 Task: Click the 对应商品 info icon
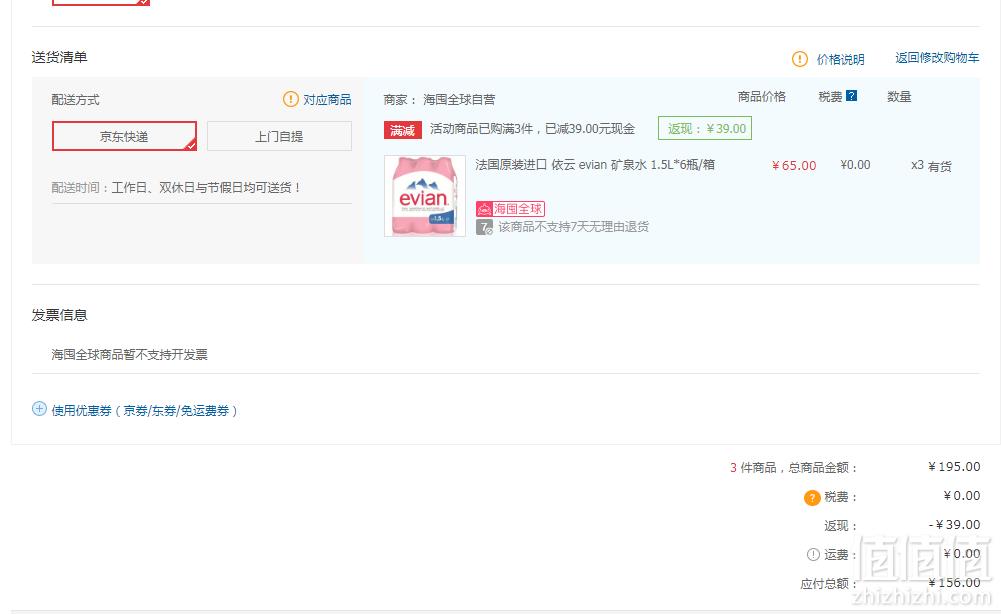(290, 99)
